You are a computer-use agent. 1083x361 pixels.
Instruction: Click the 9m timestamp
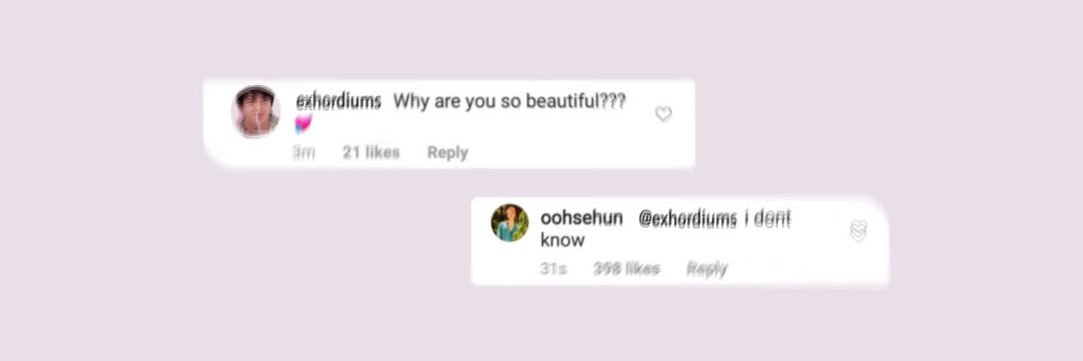coord(303,153)
